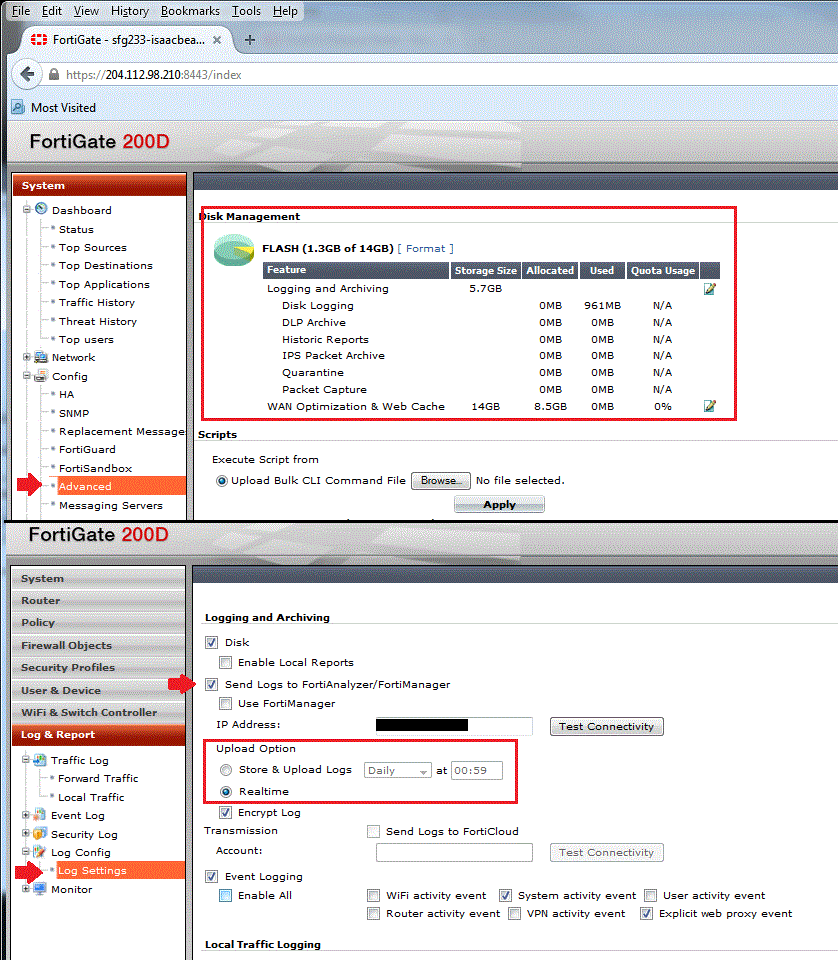Viewport: 838px width, 960px height.
Task: Open a new browser tab with plus
Action: pos(250,40)
